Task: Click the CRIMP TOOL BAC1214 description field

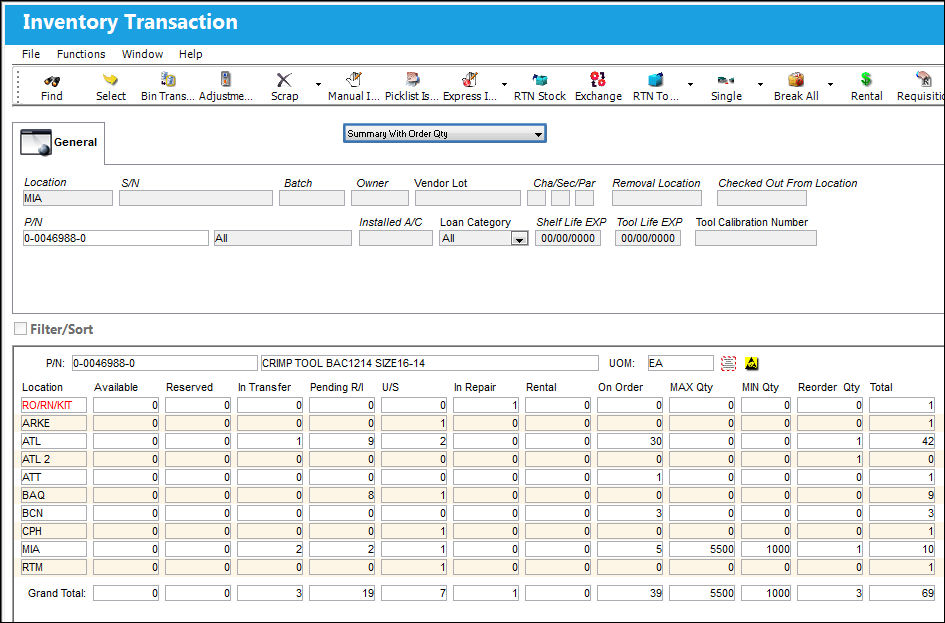Action: click(430, 363)
